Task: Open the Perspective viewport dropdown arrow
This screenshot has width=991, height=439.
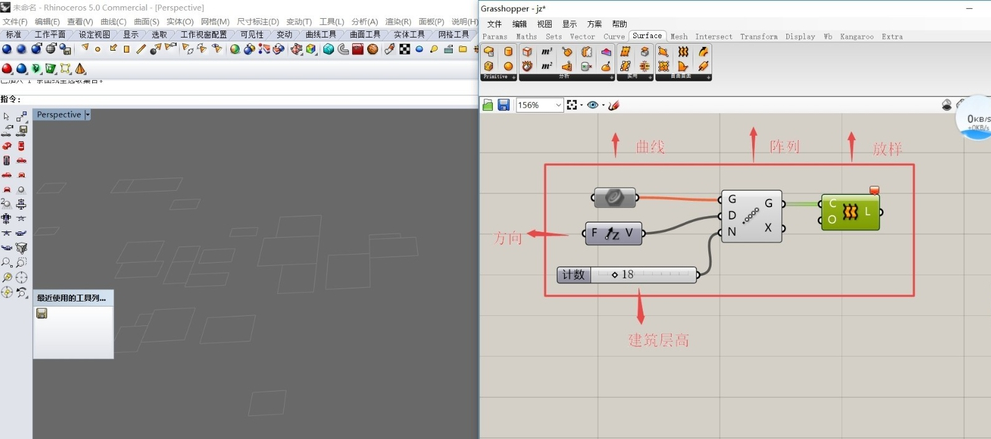Action: click(88, 115)
